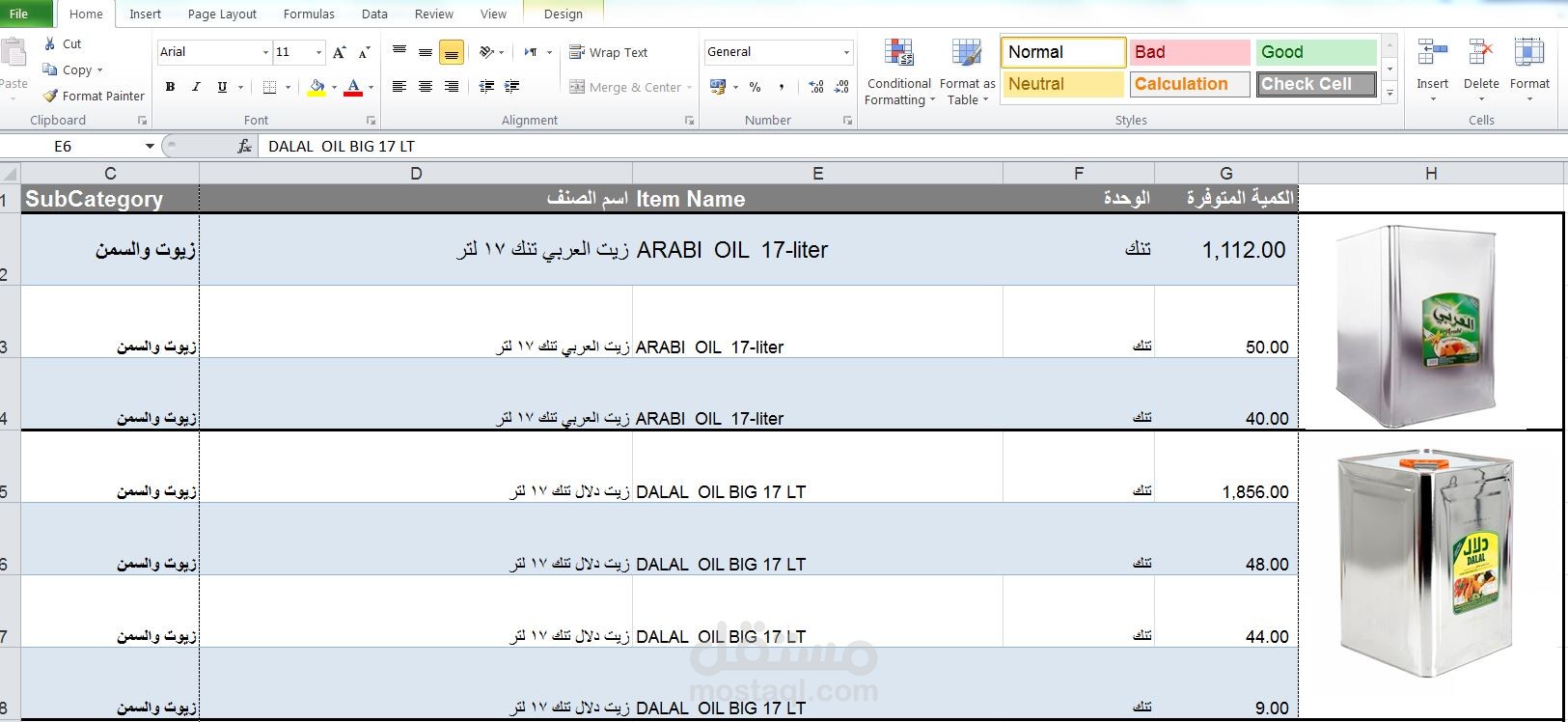Click the Insert Cells icon

point(1433,52)
